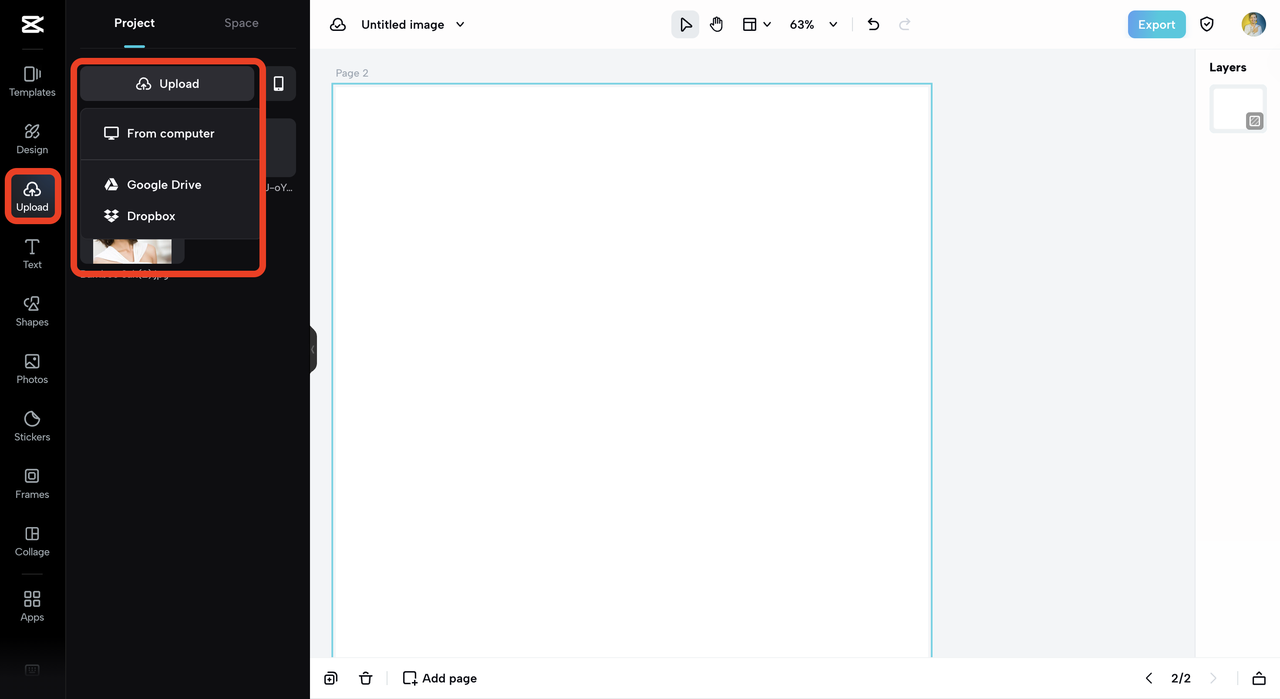Click the duplicate page icon
Viewport: 1280px width, 699px height.
coord(331,678)
